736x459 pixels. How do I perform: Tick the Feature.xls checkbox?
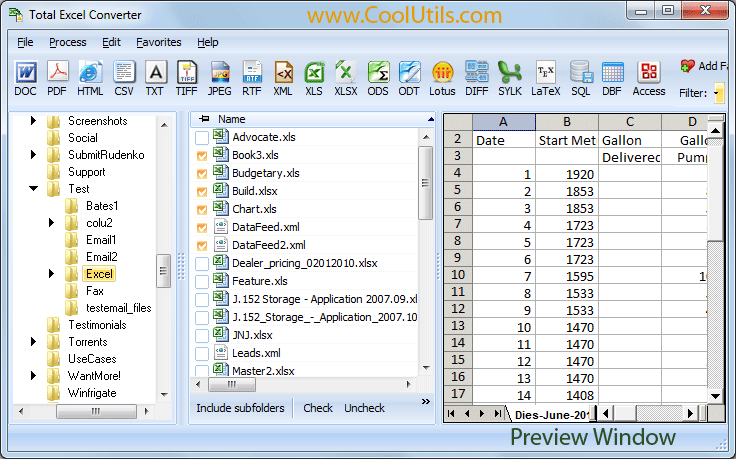202,282
